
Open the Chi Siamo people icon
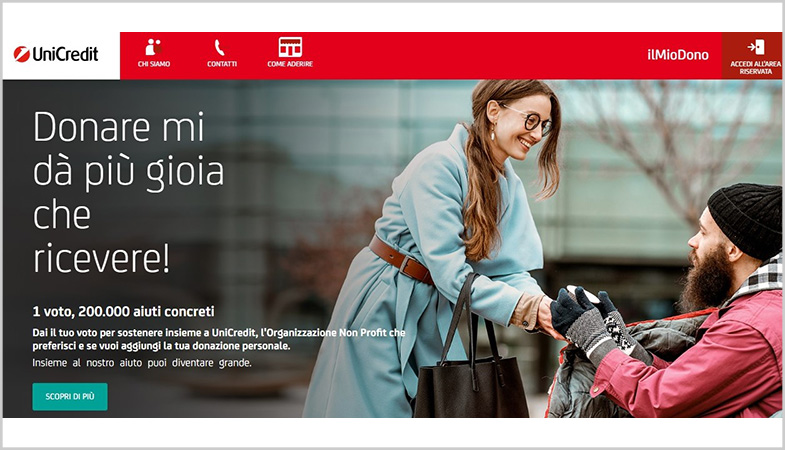(x=154, y=48)
